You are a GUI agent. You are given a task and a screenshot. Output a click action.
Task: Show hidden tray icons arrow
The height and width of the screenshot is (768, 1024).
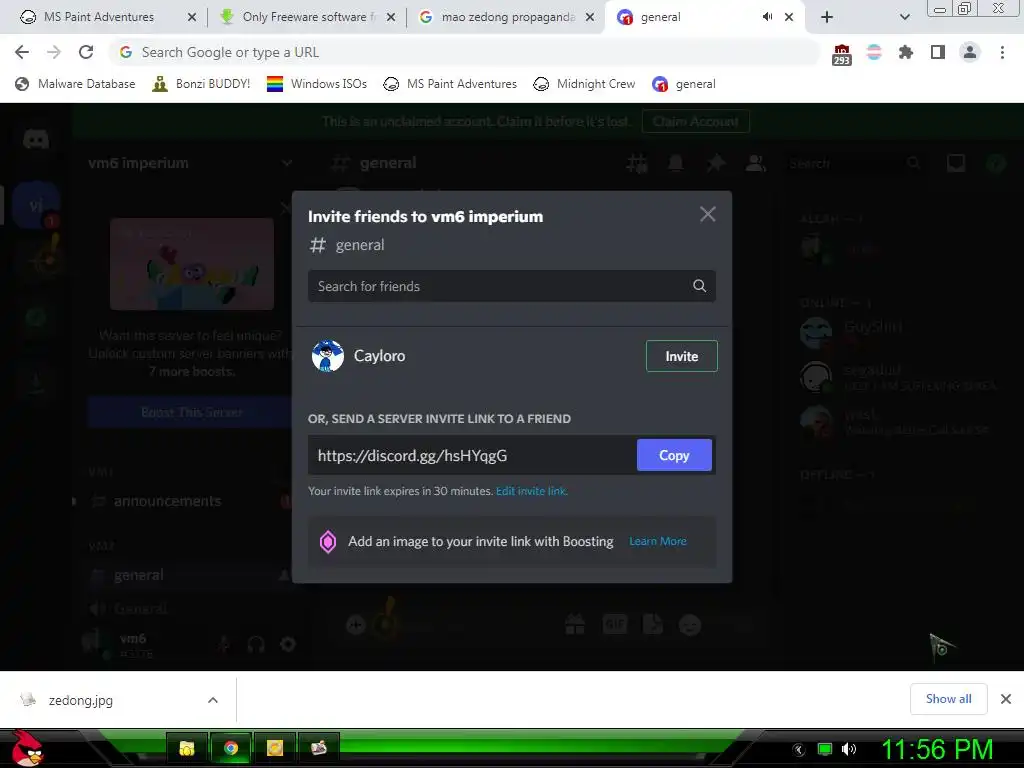799,749
